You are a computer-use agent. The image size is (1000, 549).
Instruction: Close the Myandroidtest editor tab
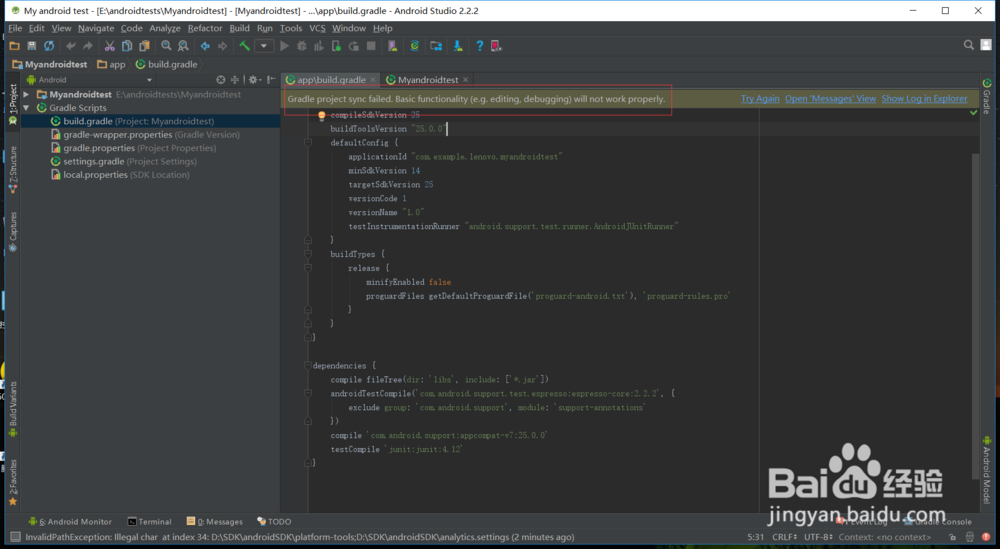(x=466, y=80)
